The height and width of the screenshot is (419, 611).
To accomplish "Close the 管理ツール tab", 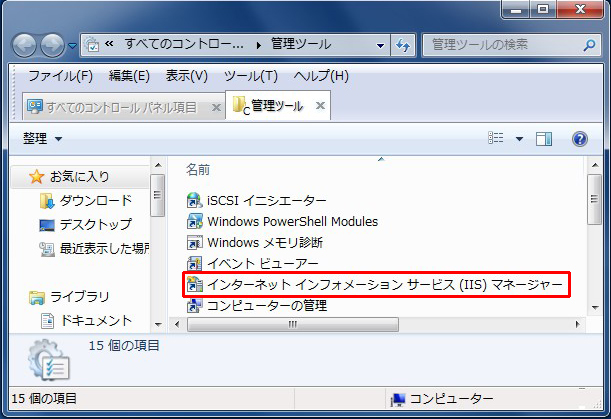I will (320, 105).
